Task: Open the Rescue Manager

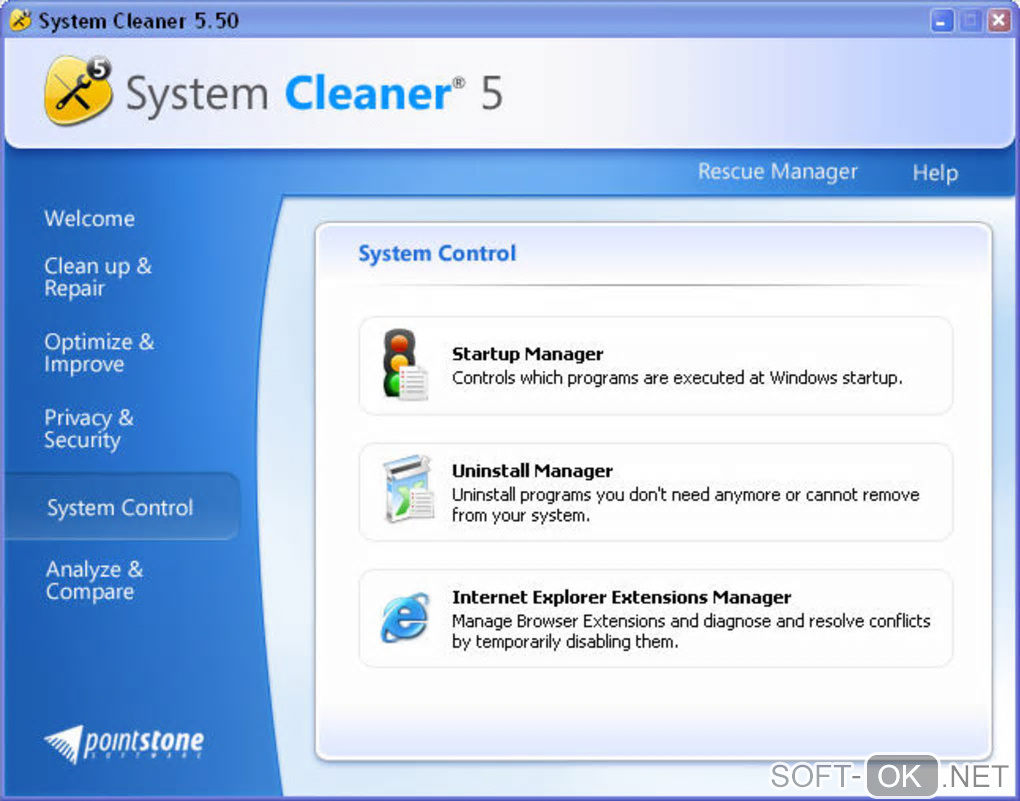Action: tap(778, 171)
